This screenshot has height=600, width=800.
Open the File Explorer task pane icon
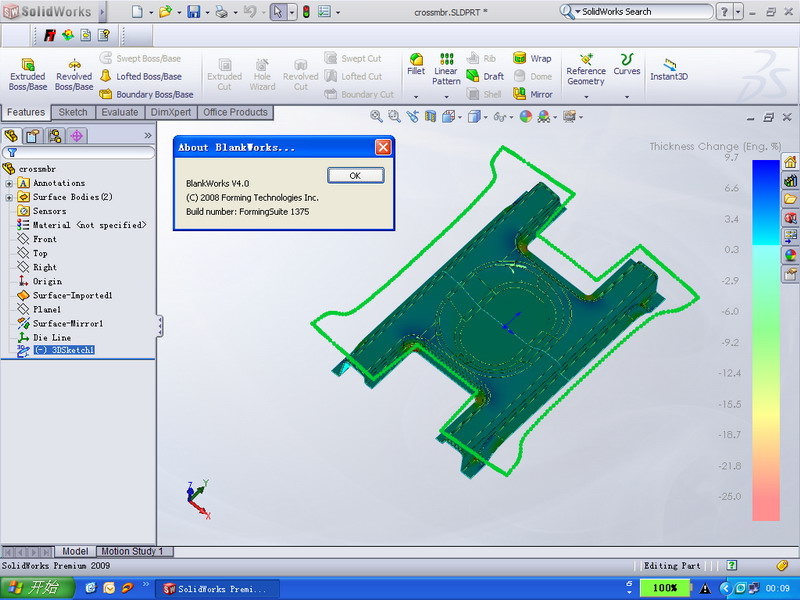tap(790, 199)
